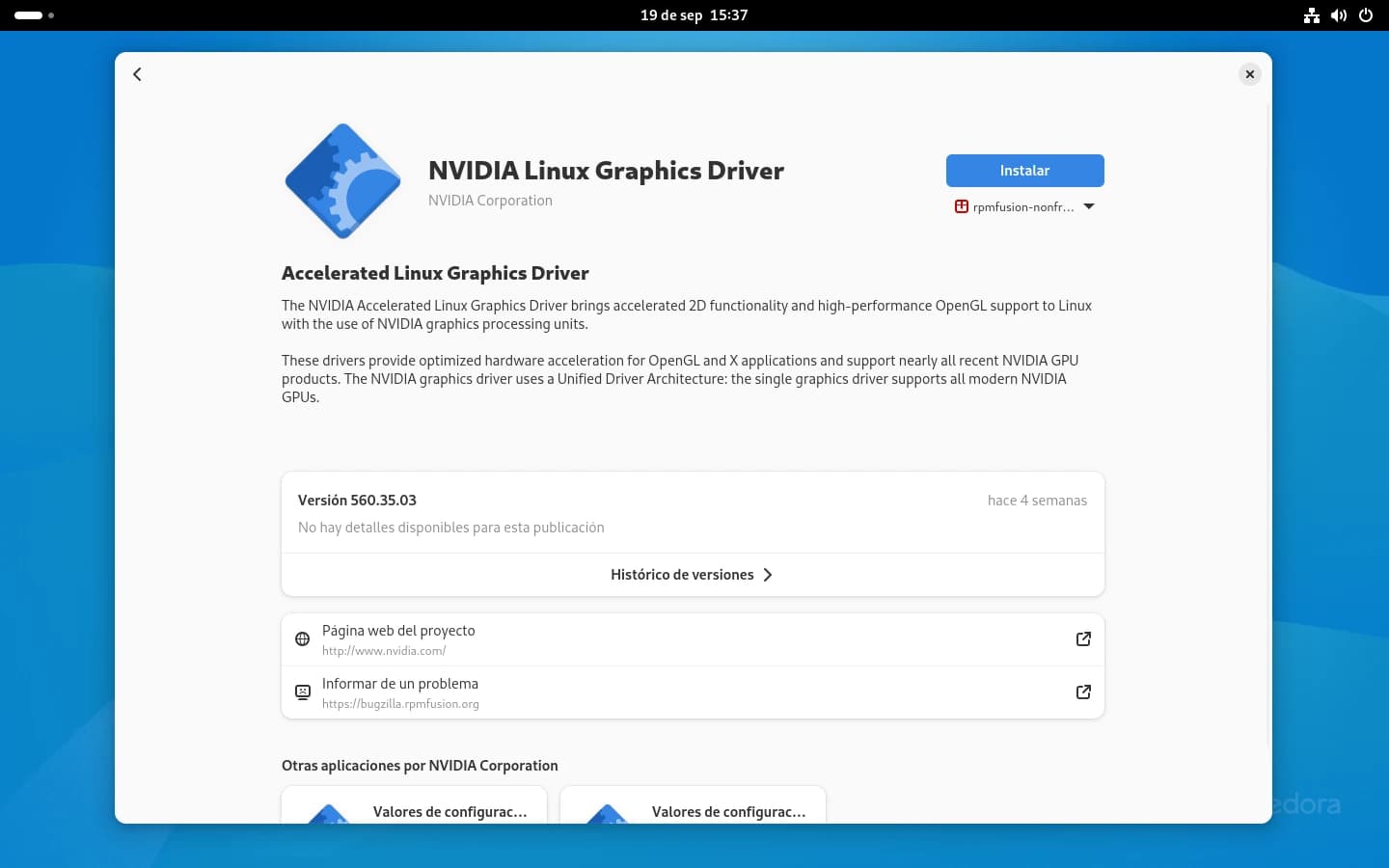Screen dimensions: 1389x868
Task: Close the software details window
Action: coord(1249,74)
